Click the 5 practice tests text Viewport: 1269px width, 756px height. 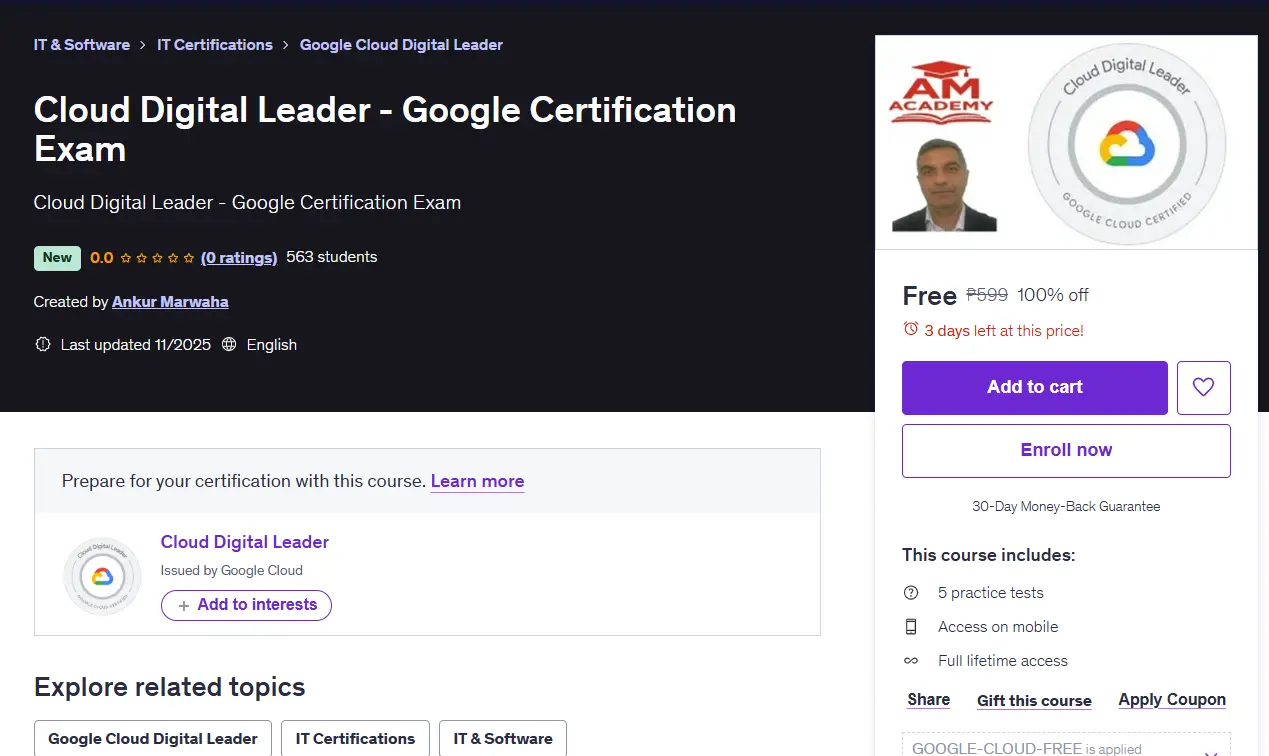pyautogui.click(x=990, y=593)
